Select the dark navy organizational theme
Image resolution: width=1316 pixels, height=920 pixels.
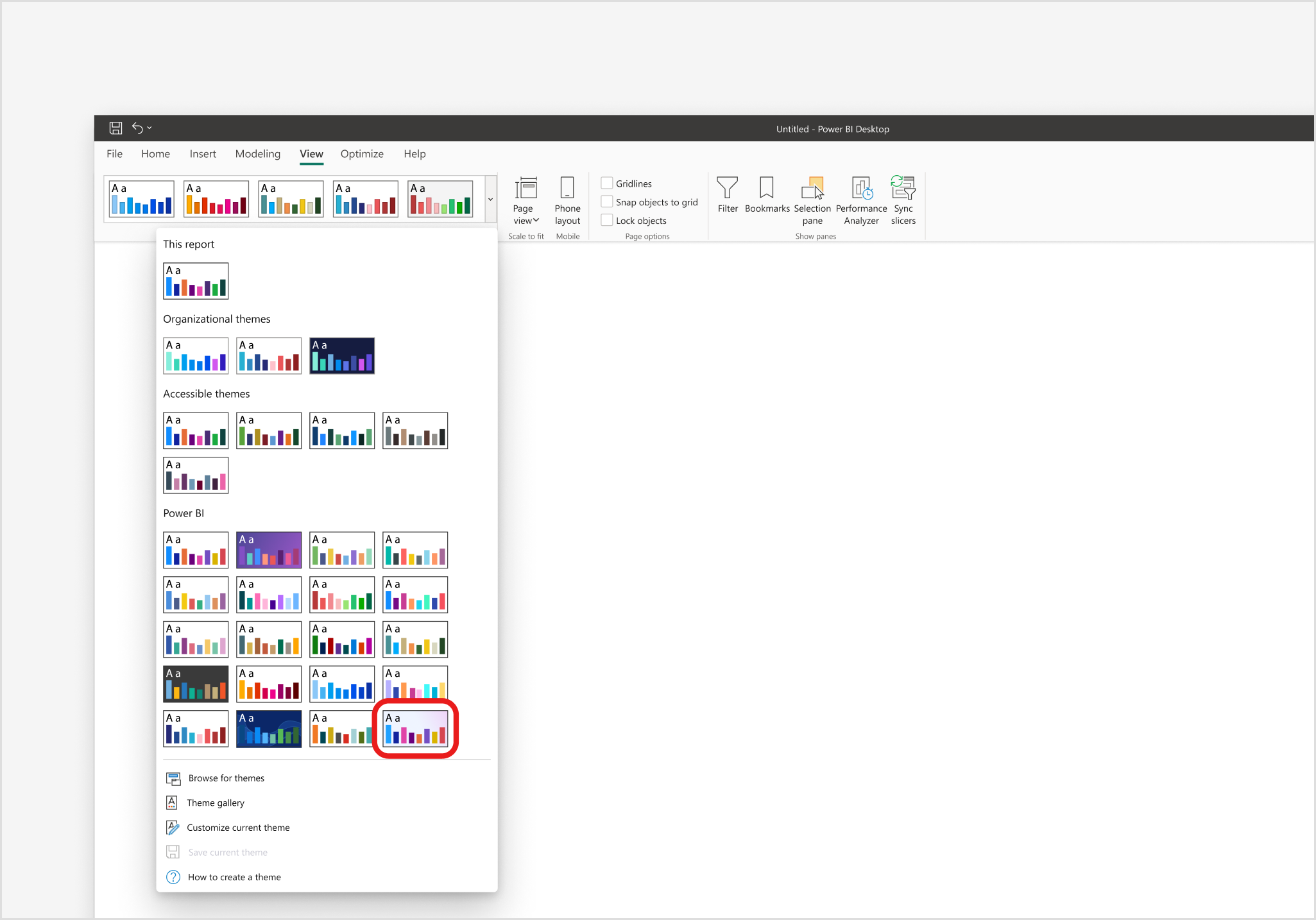[342, 356]
